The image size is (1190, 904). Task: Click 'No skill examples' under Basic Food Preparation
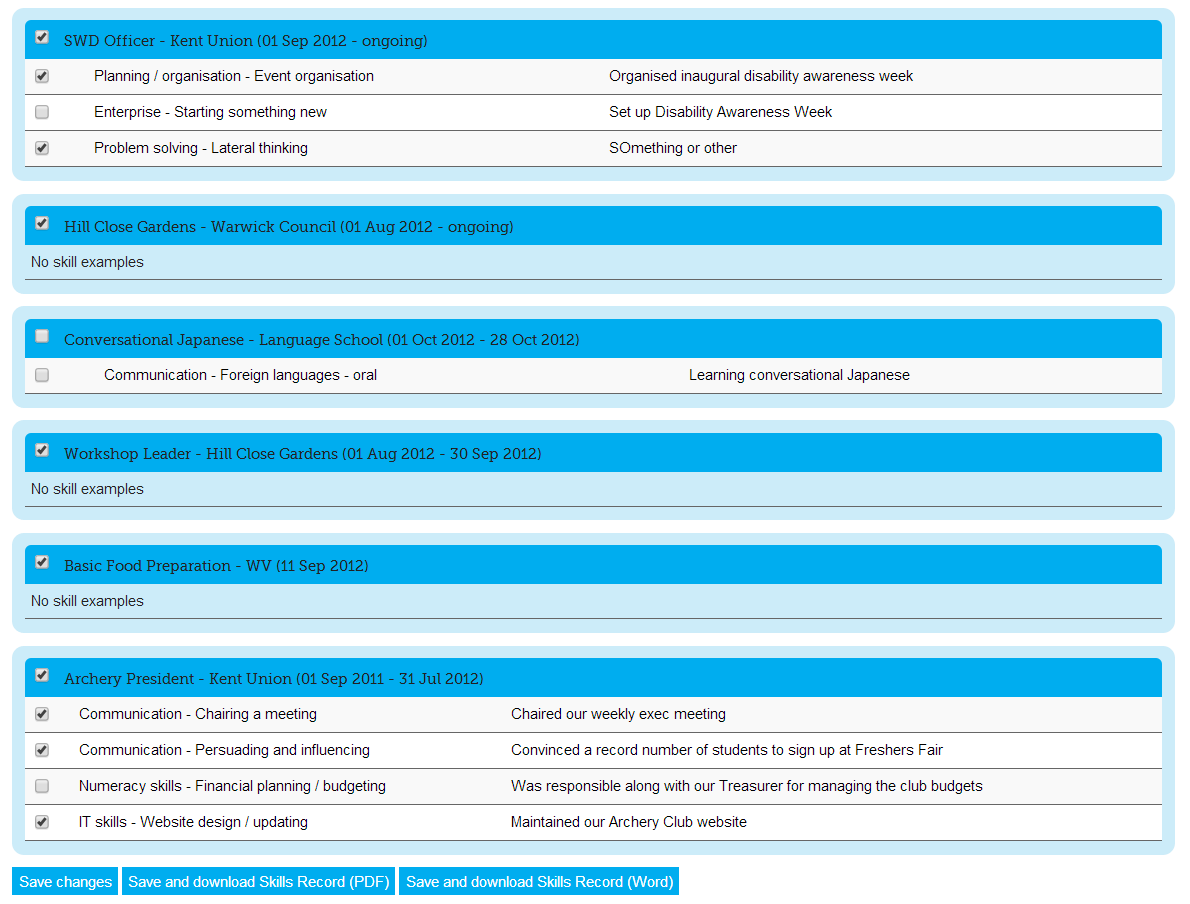click(x=87, y=601)
